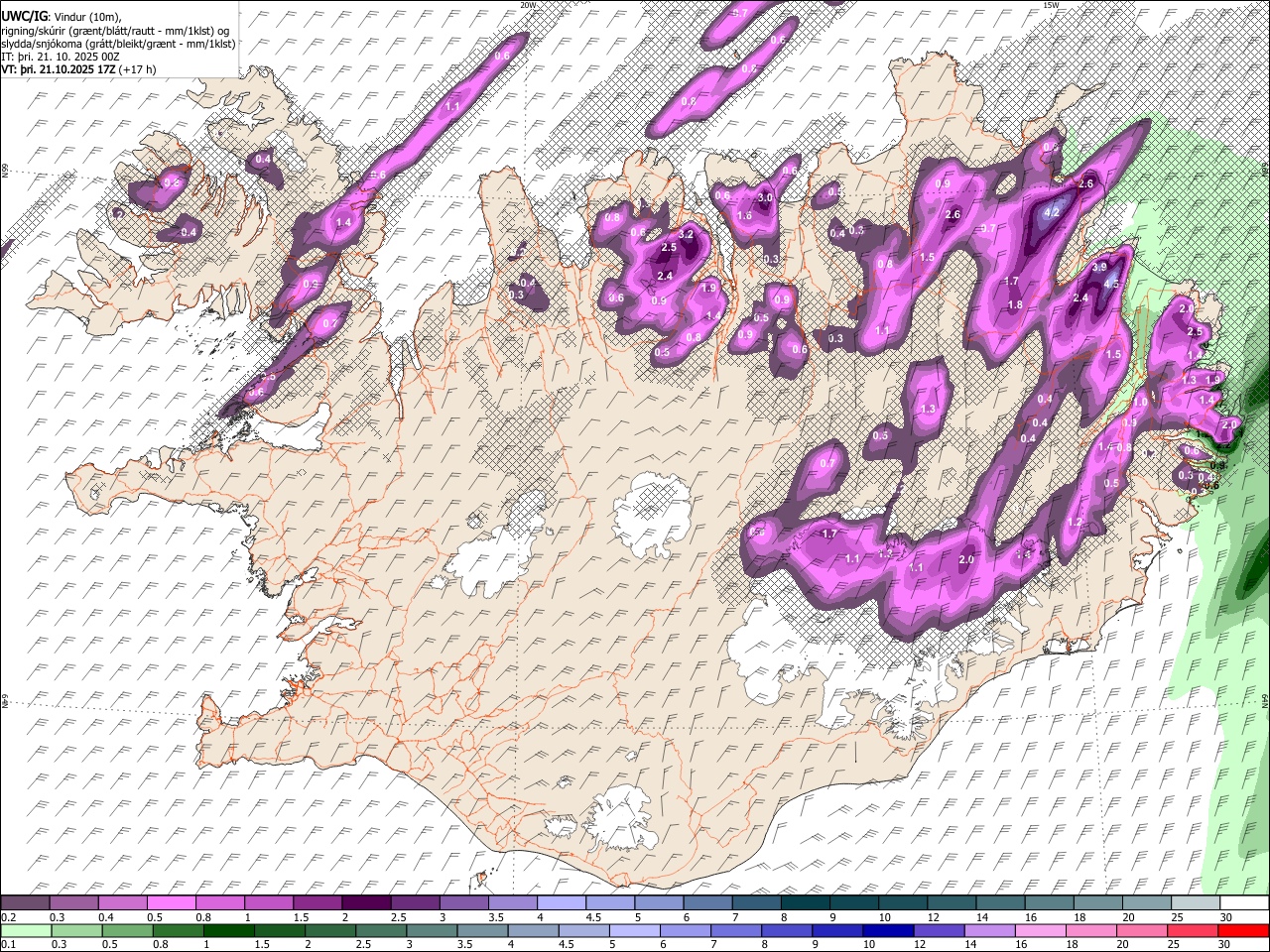This screenshot has height=952, width=1270.
Task: Select light lavender top swatch between 4 and 4.5
Action: click(560, 902)
